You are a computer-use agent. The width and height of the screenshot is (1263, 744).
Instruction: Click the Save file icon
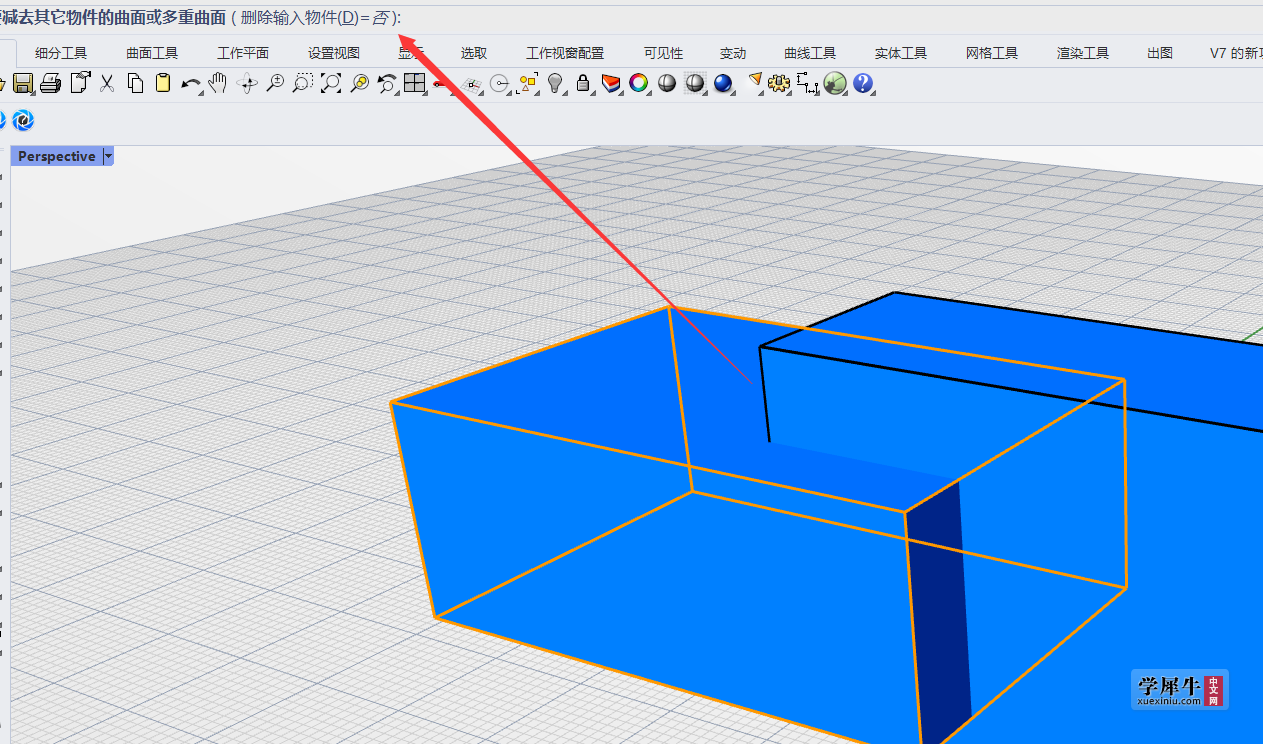click(23, 84)
